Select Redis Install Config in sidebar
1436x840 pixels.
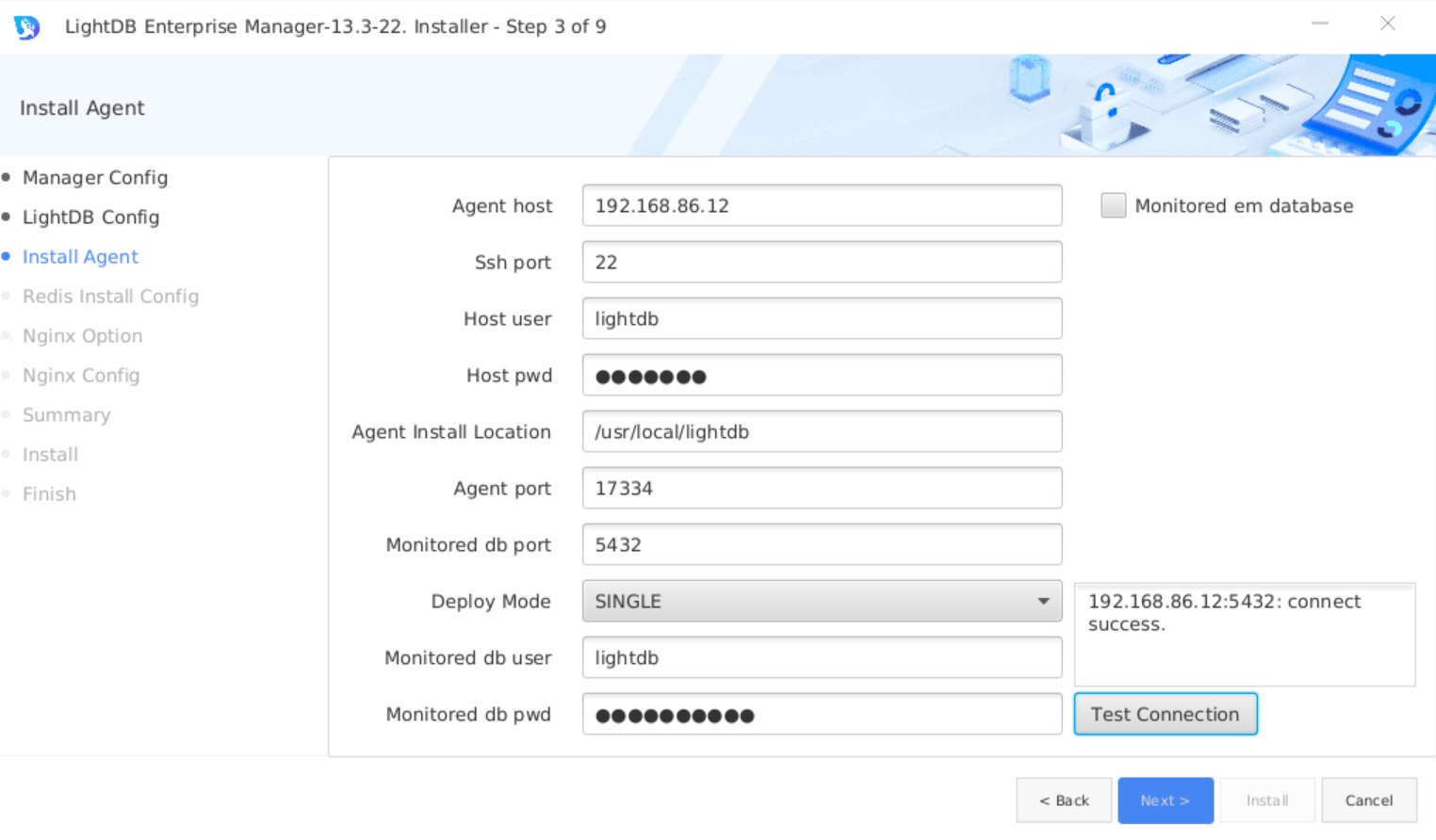[110, 296]
